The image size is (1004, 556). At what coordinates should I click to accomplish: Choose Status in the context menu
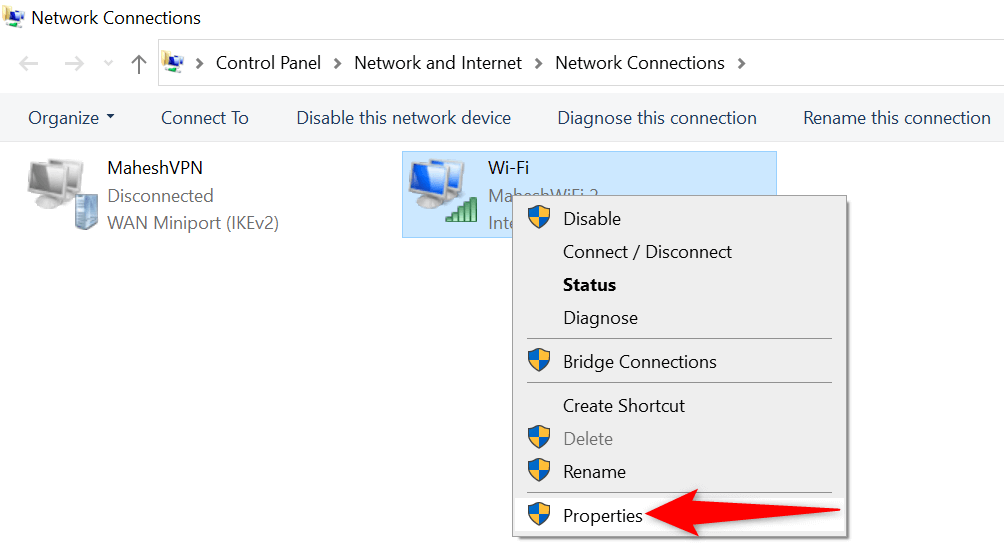(589, 285)
